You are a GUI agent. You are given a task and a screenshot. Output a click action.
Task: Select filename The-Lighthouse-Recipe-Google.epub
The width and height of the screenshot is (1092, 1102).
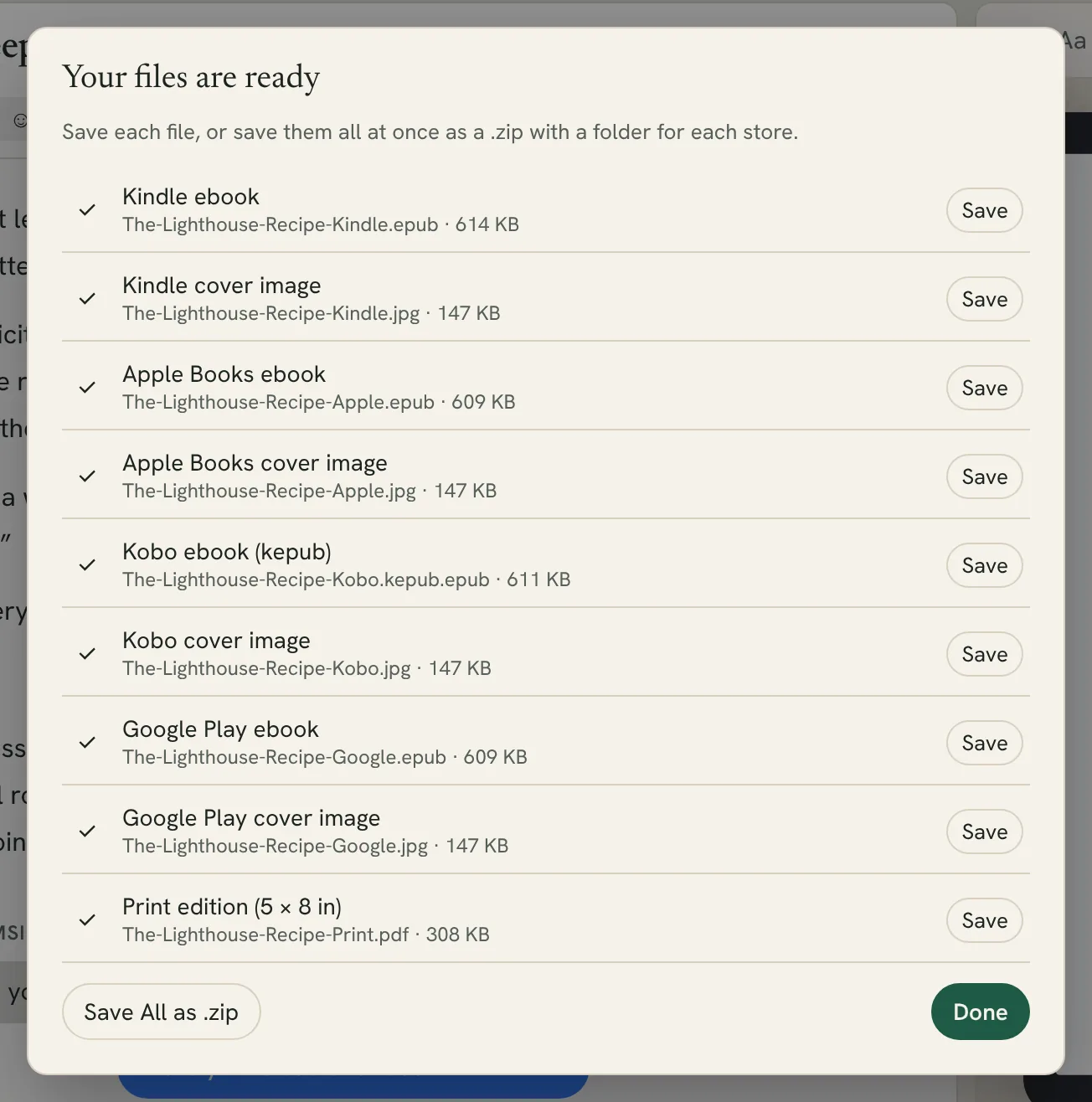tap(285, 758)
